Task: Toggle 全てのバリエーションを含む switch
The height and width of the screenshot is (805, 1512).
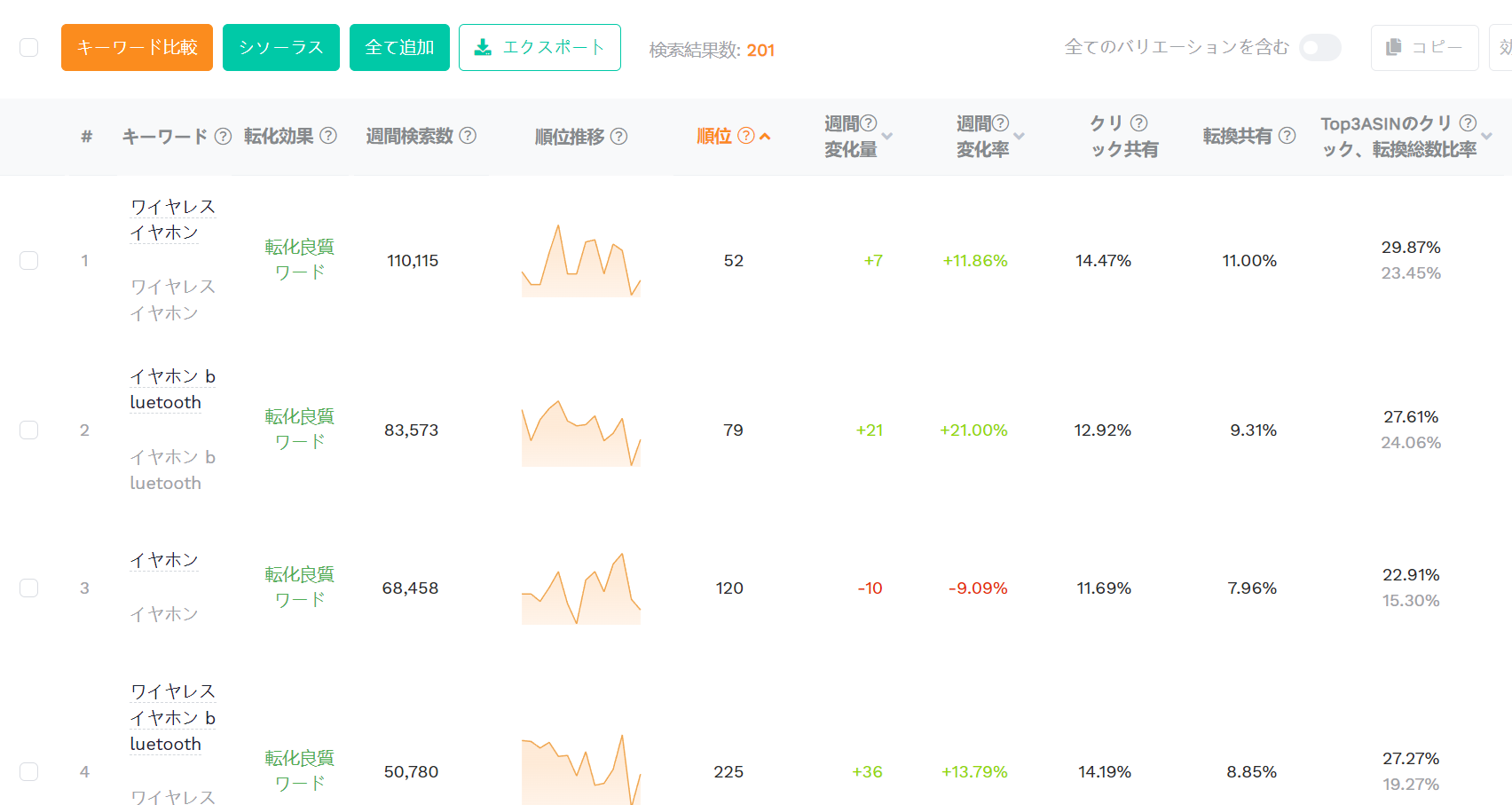Action: pyautogui.click(x=1319, y=48)
